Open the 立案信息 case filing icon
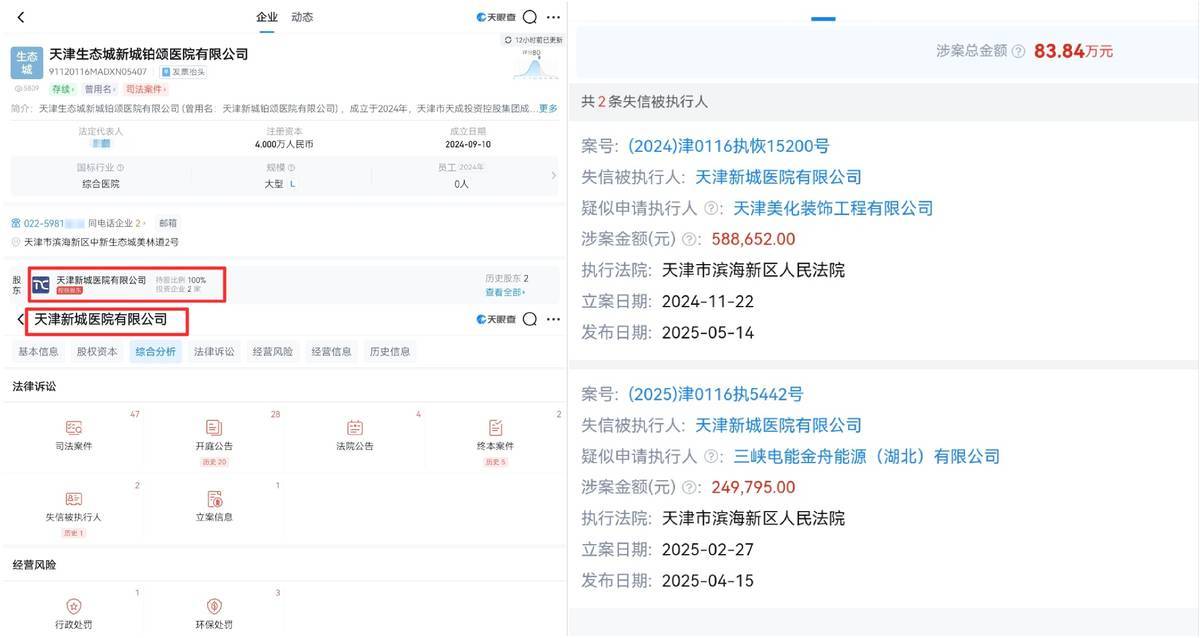Screen dimensions: 1200x638 pos(214,504)
